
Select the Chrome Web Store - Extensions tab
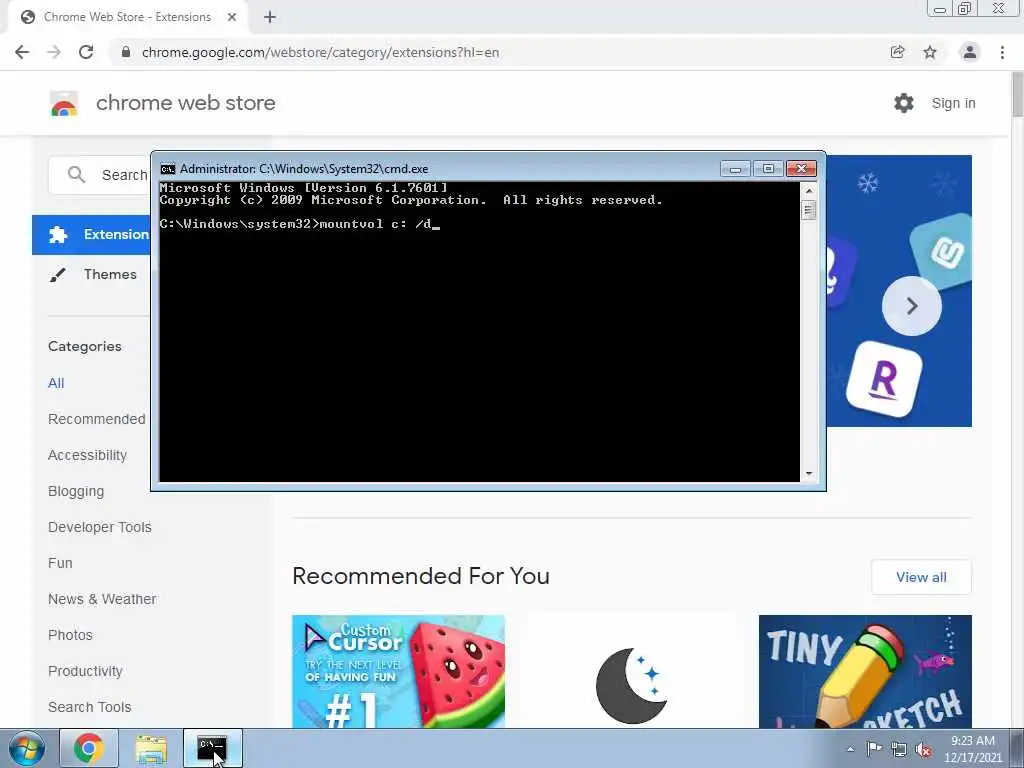[127, 17]
